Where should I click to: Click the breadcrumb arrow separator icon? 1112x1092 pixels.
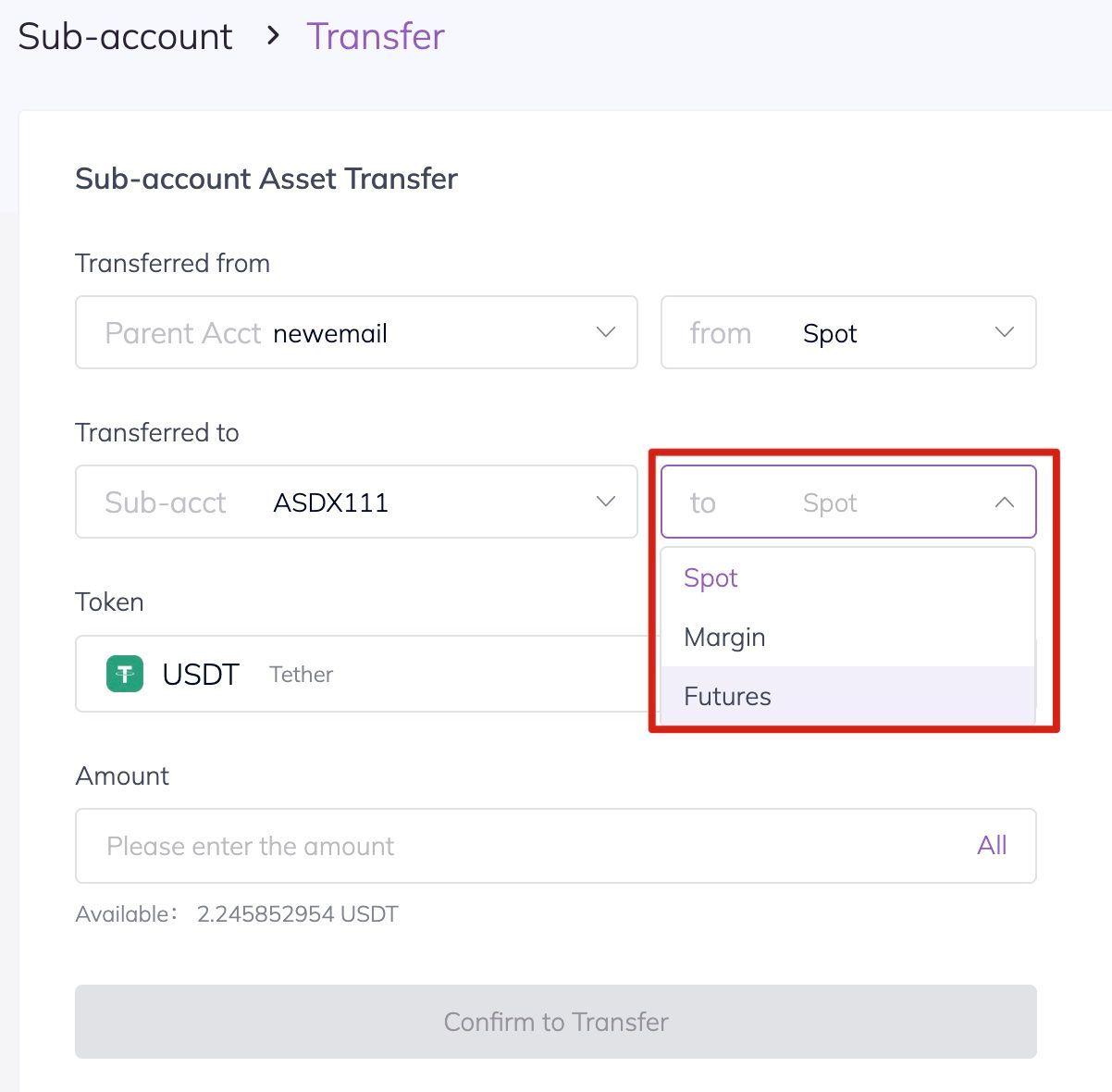pyautogui.click(x=272, y=36)
